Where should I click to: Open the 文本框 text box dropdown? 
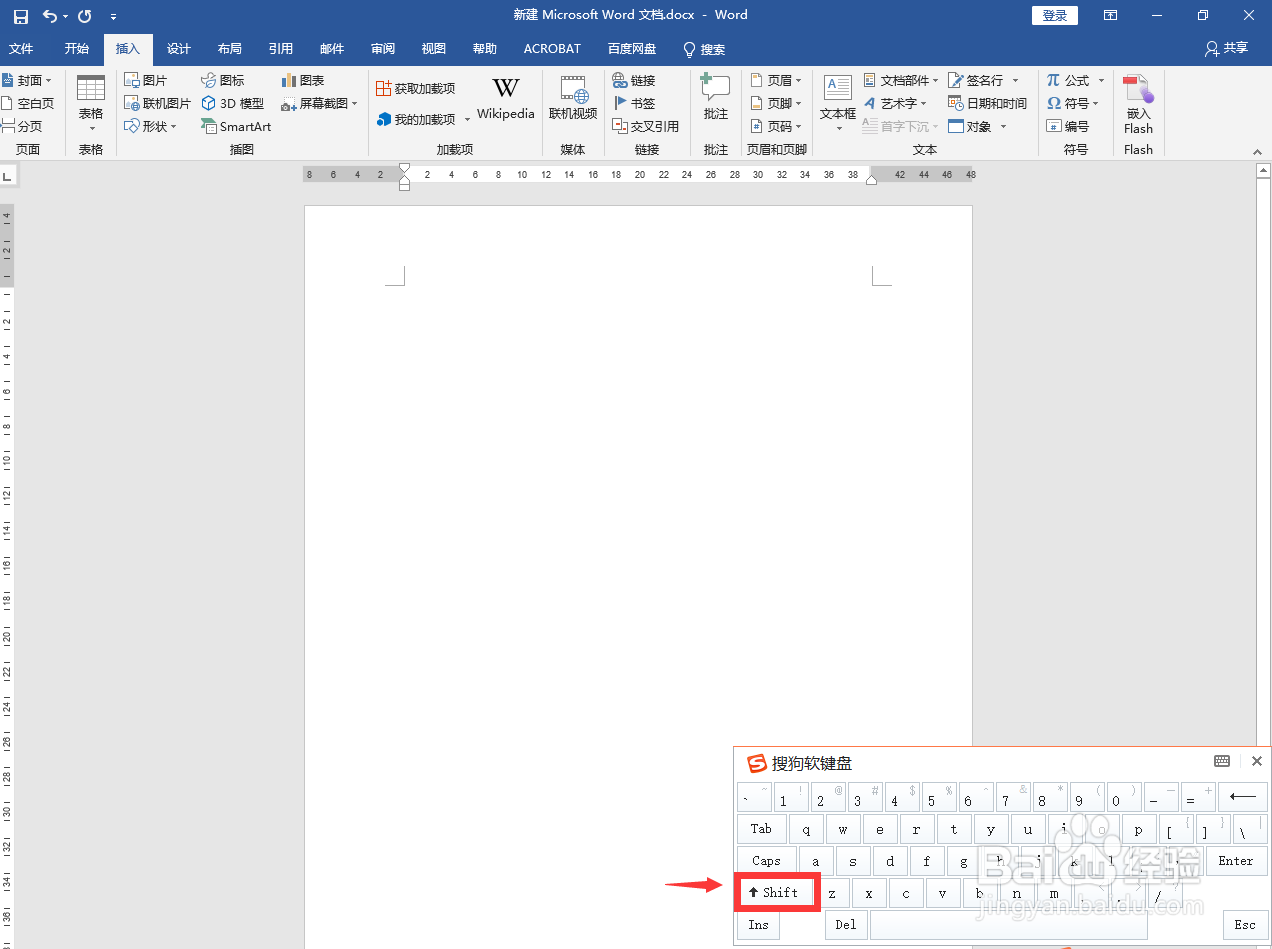click(x=838, y=104)
